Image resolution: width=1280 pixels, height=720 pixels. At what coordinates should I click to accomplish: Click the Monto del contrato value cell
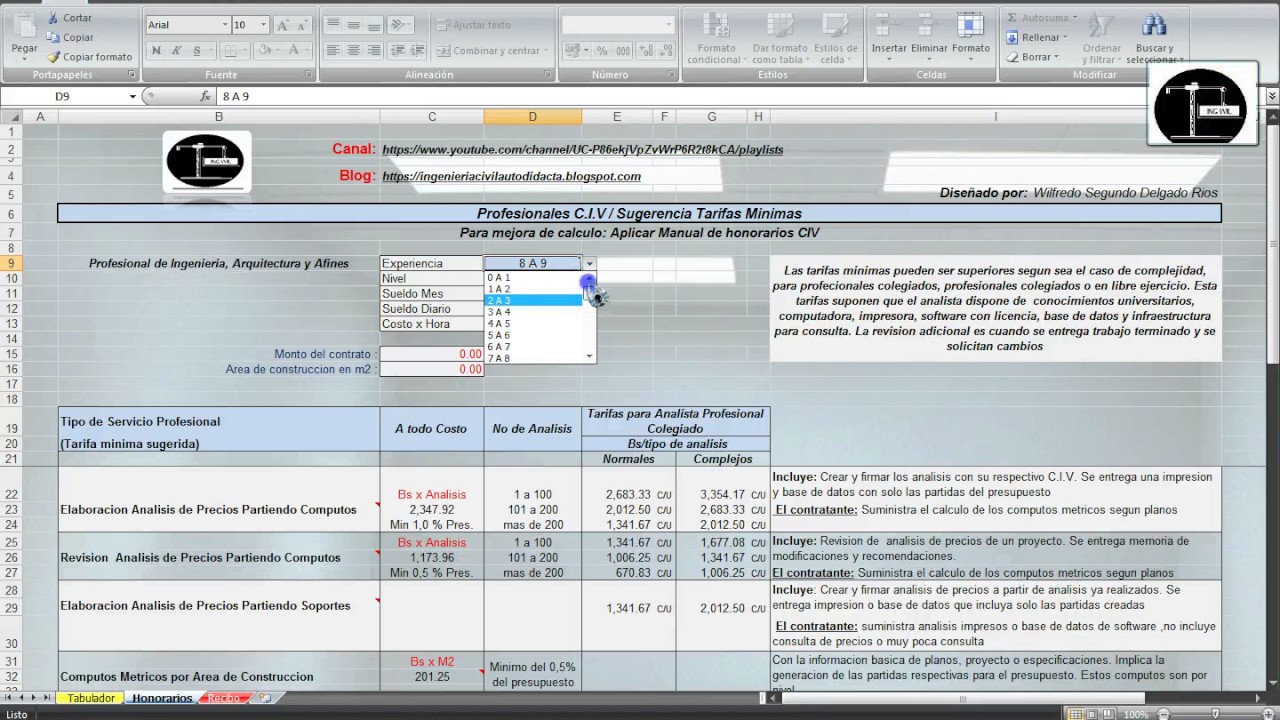(432, 354)
